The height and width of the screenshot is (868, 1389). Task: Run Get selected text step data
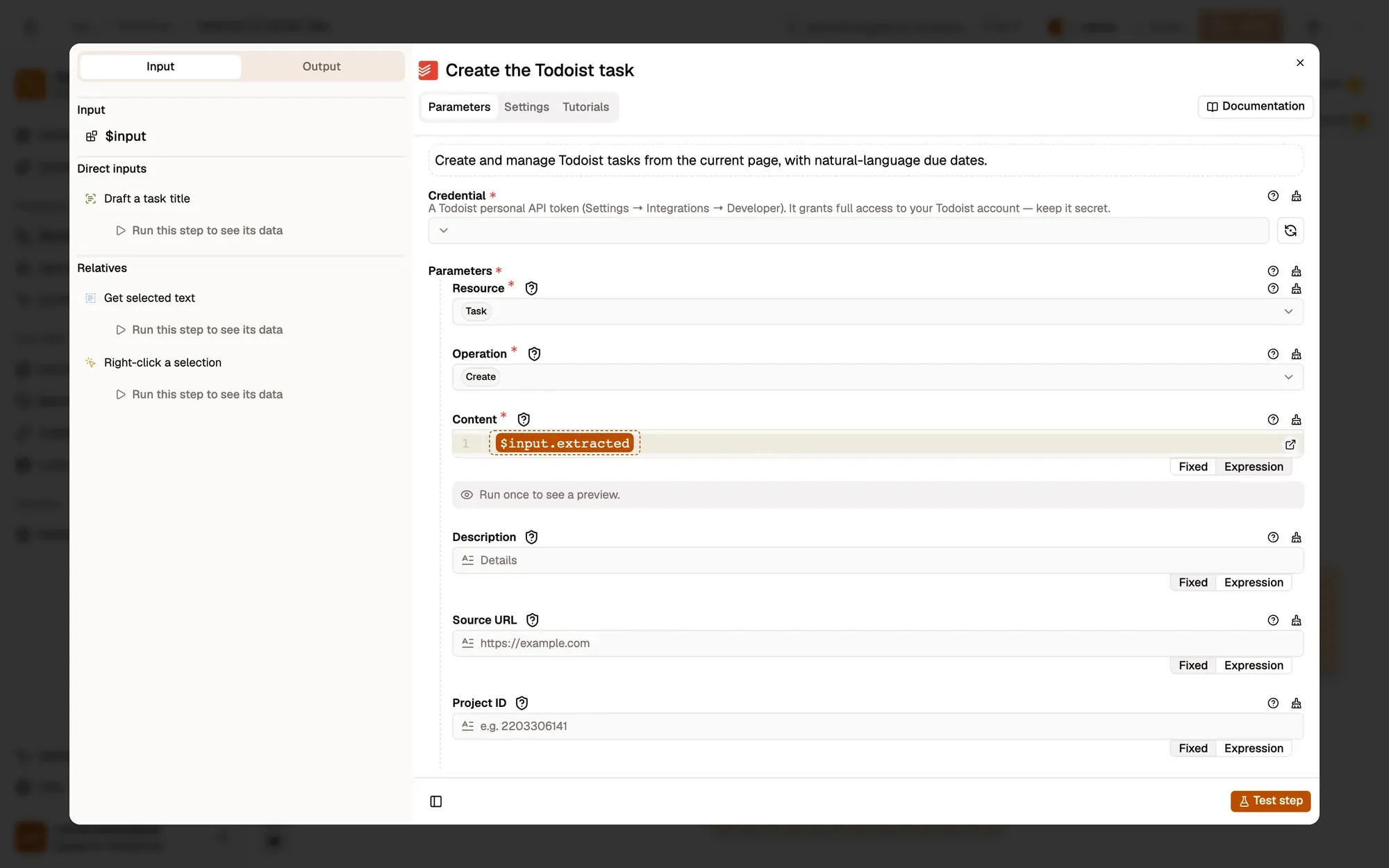(x=199, y=330)
